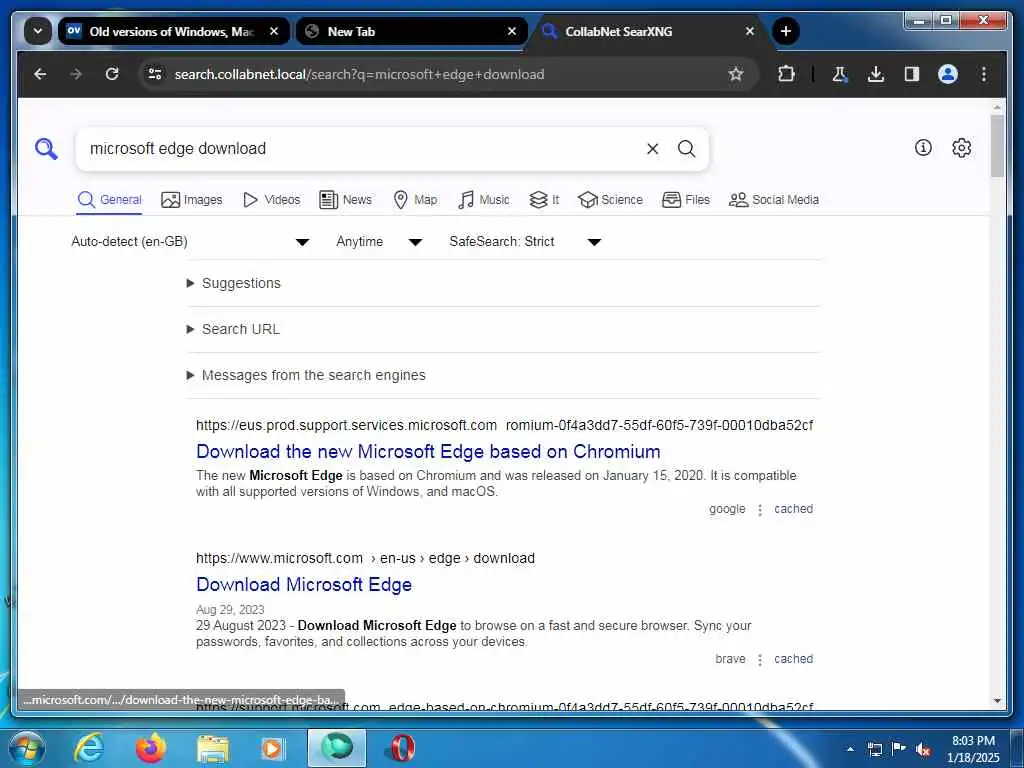This screenshot has width=1024, height=768.
Task: Bookmark this page with the star icon
Action: [x=736, y=74]
